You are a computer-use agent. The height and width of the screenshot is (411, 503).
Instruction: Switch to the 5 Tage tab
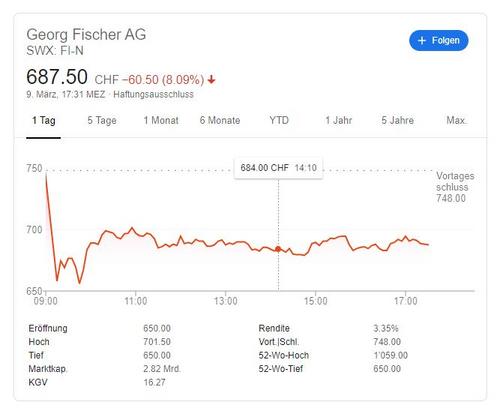102,120
